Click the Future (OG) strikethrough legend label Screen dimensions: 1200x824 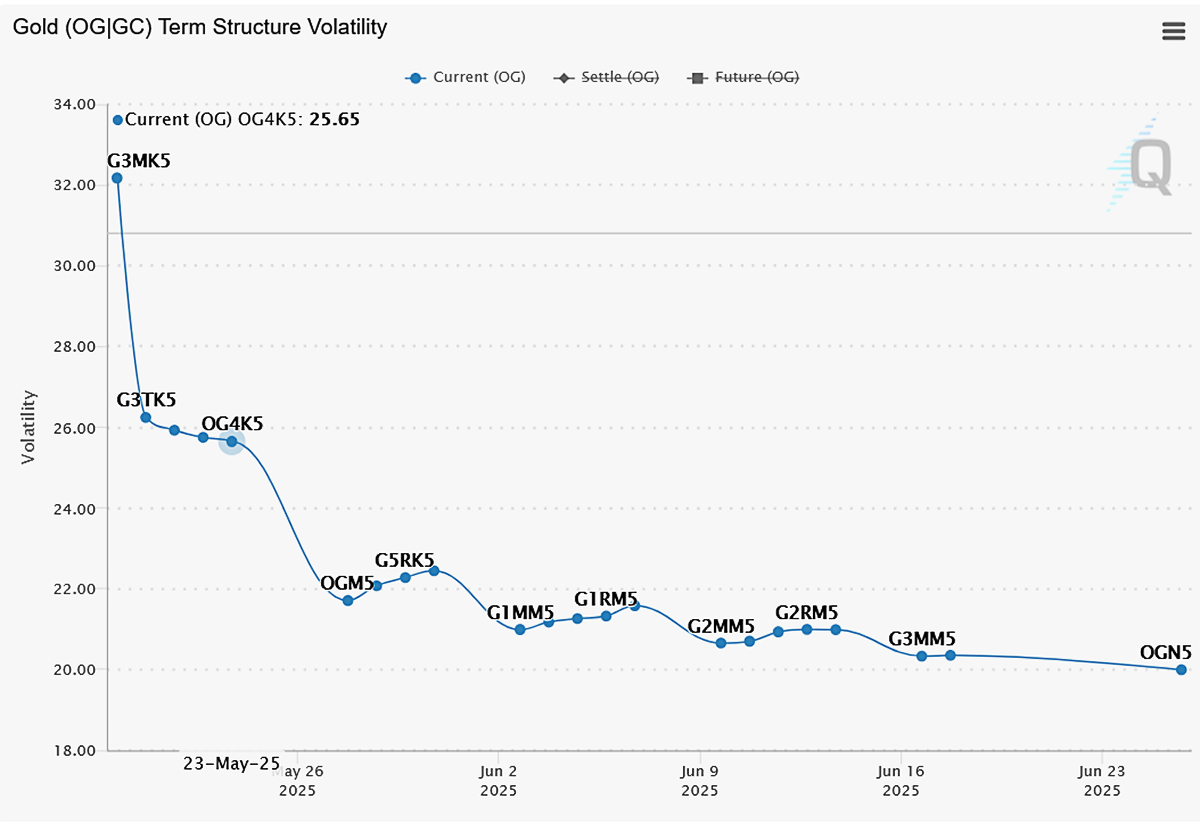[755, 76]
